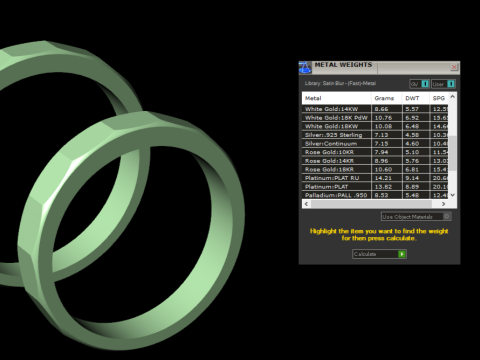Viewport: 480px width, 360px height.
Task: Click the Metal Weights scale icon
Action: 305,67
